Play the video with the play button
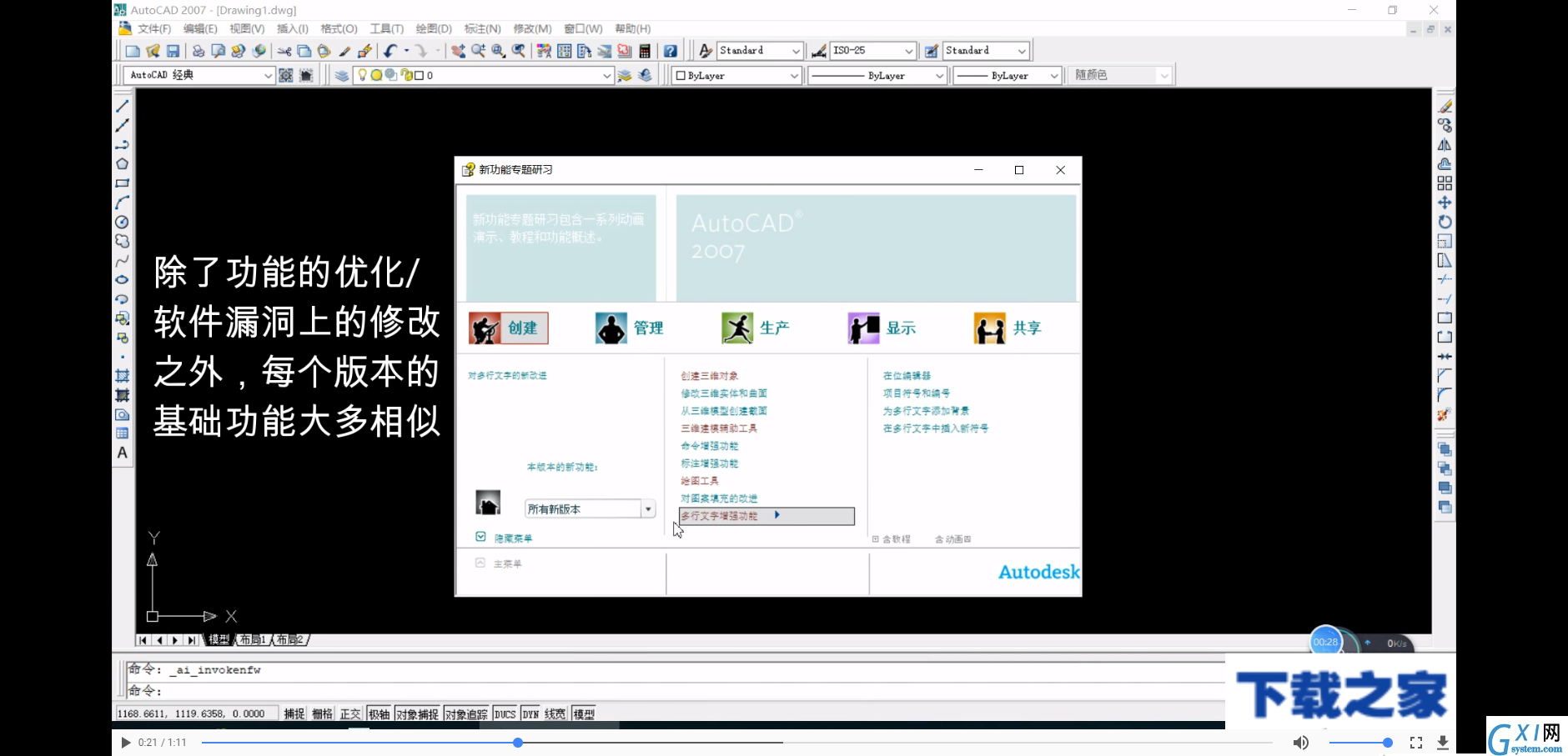The image size is (1568, 756). 126,742
